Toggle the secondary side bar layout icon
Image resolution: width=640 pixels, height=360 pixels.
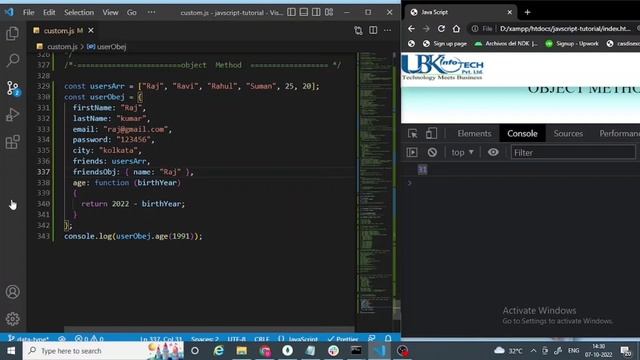316,12
